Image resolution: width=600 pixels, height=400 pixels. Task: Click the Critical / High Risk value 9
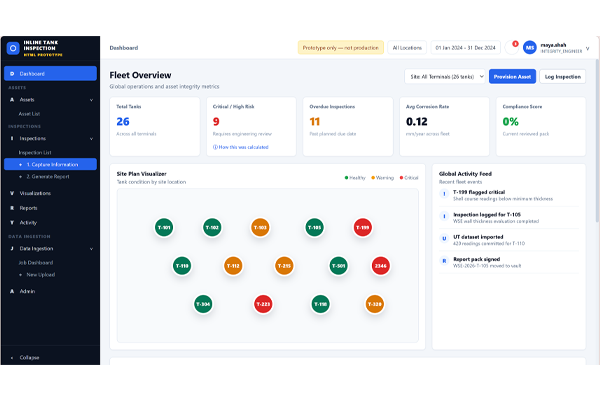[x=216, y=122]
